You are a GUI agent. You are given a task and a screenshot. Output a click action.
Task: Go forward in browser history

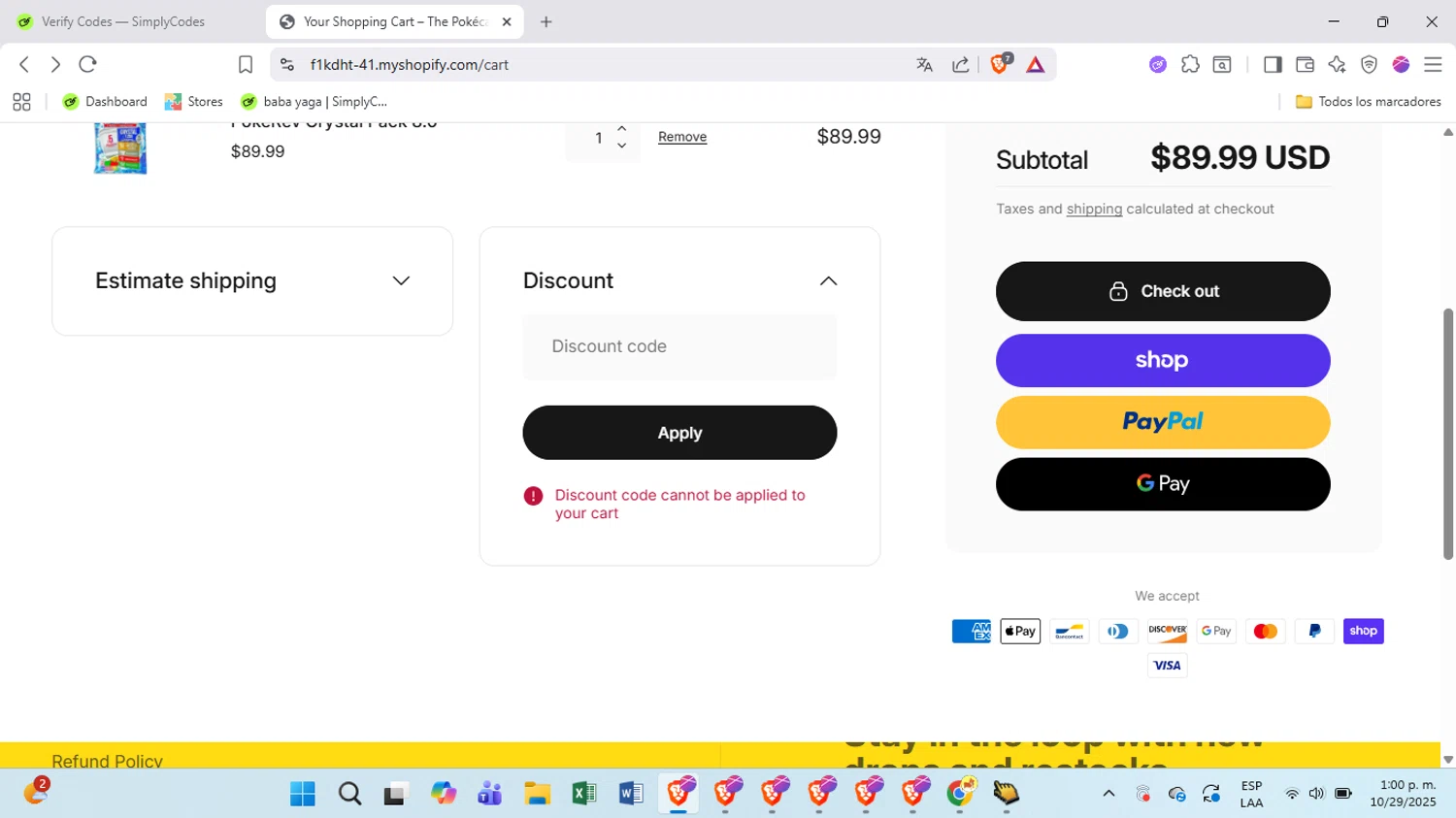click(55, 65)
